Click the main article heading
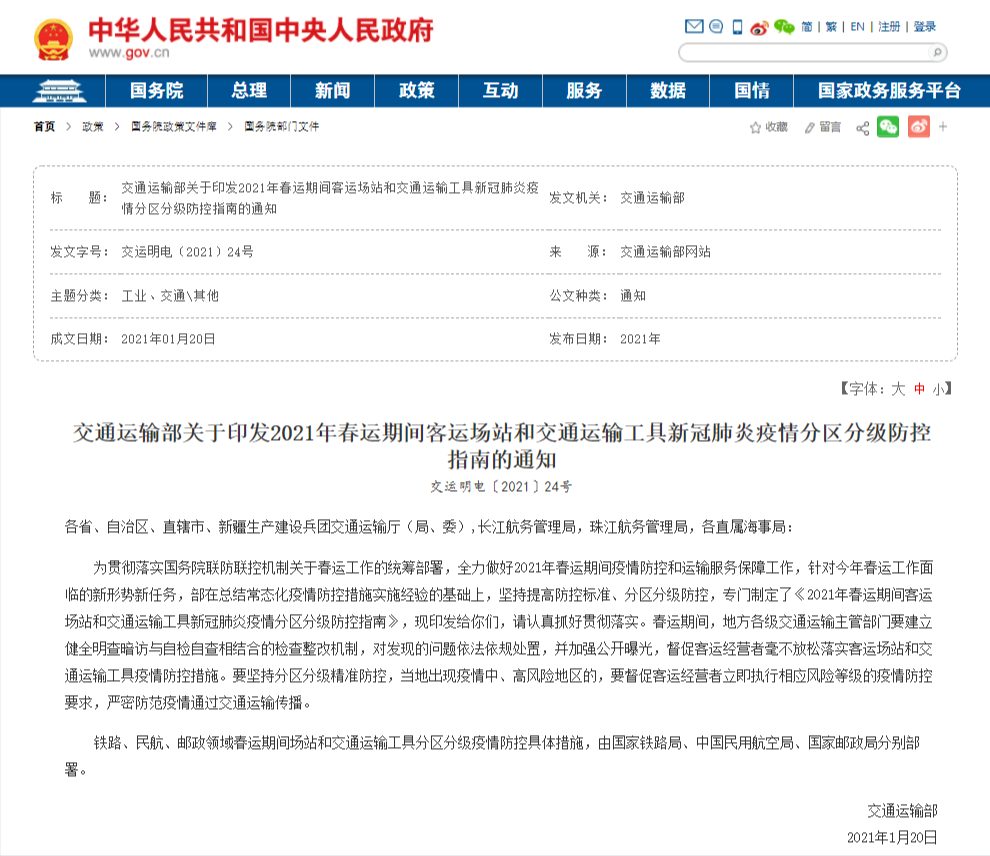Screen dimensions: 990x856 pyautogui.click(x=502, y=446)
